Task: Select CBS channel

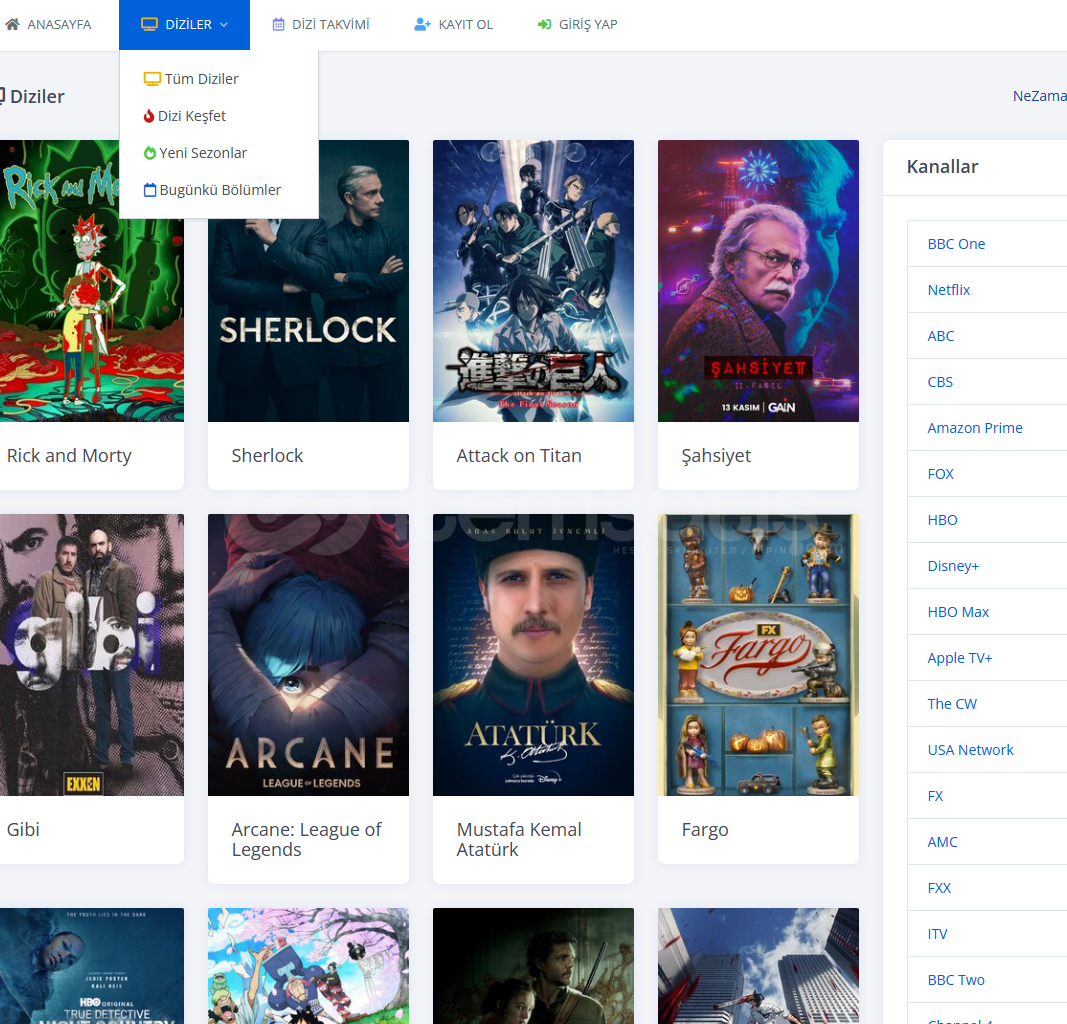Action: point(940,382)
